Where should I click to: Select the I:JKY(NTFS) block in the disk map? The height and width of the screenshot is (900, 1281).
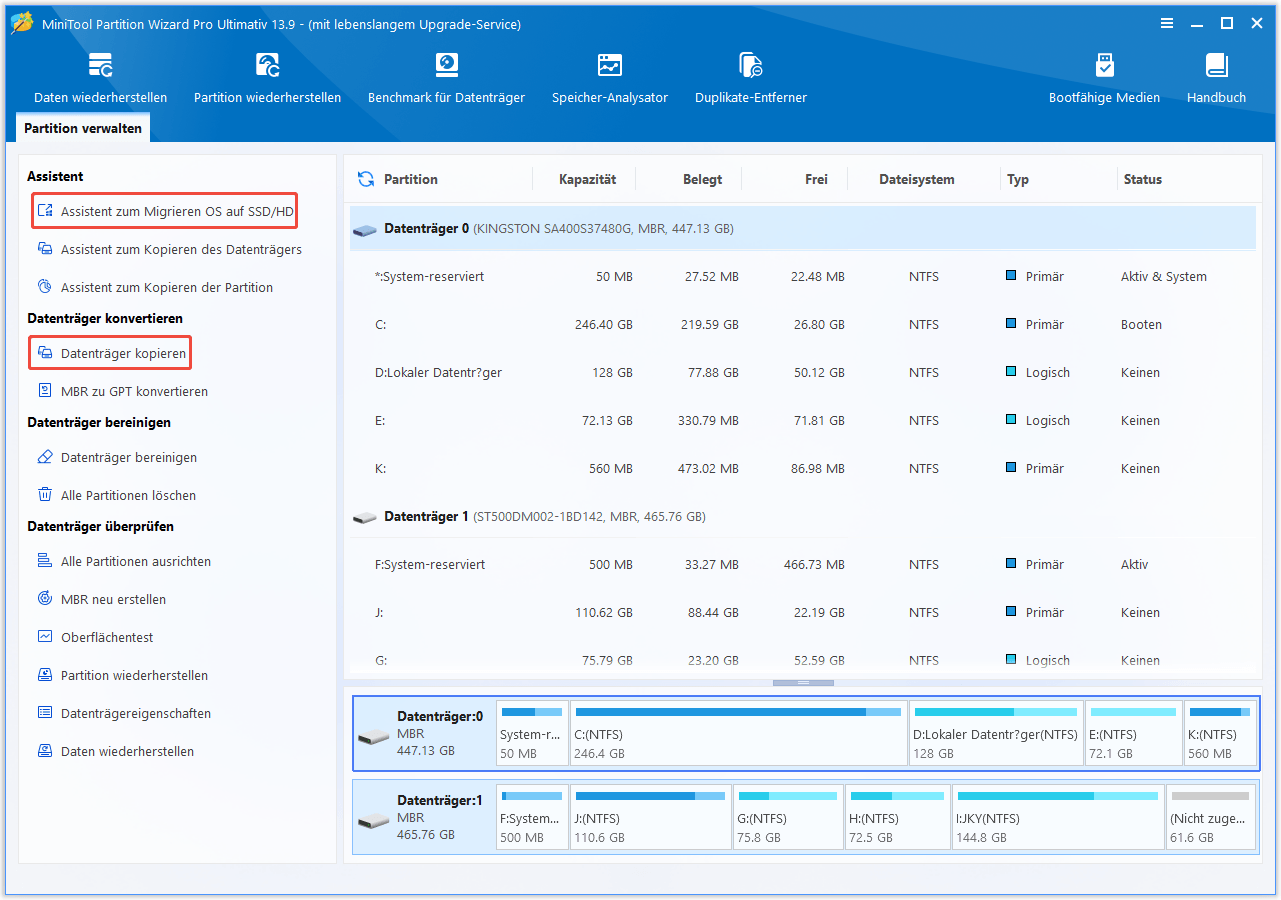pyautogui.click(x=1058, y=817)
